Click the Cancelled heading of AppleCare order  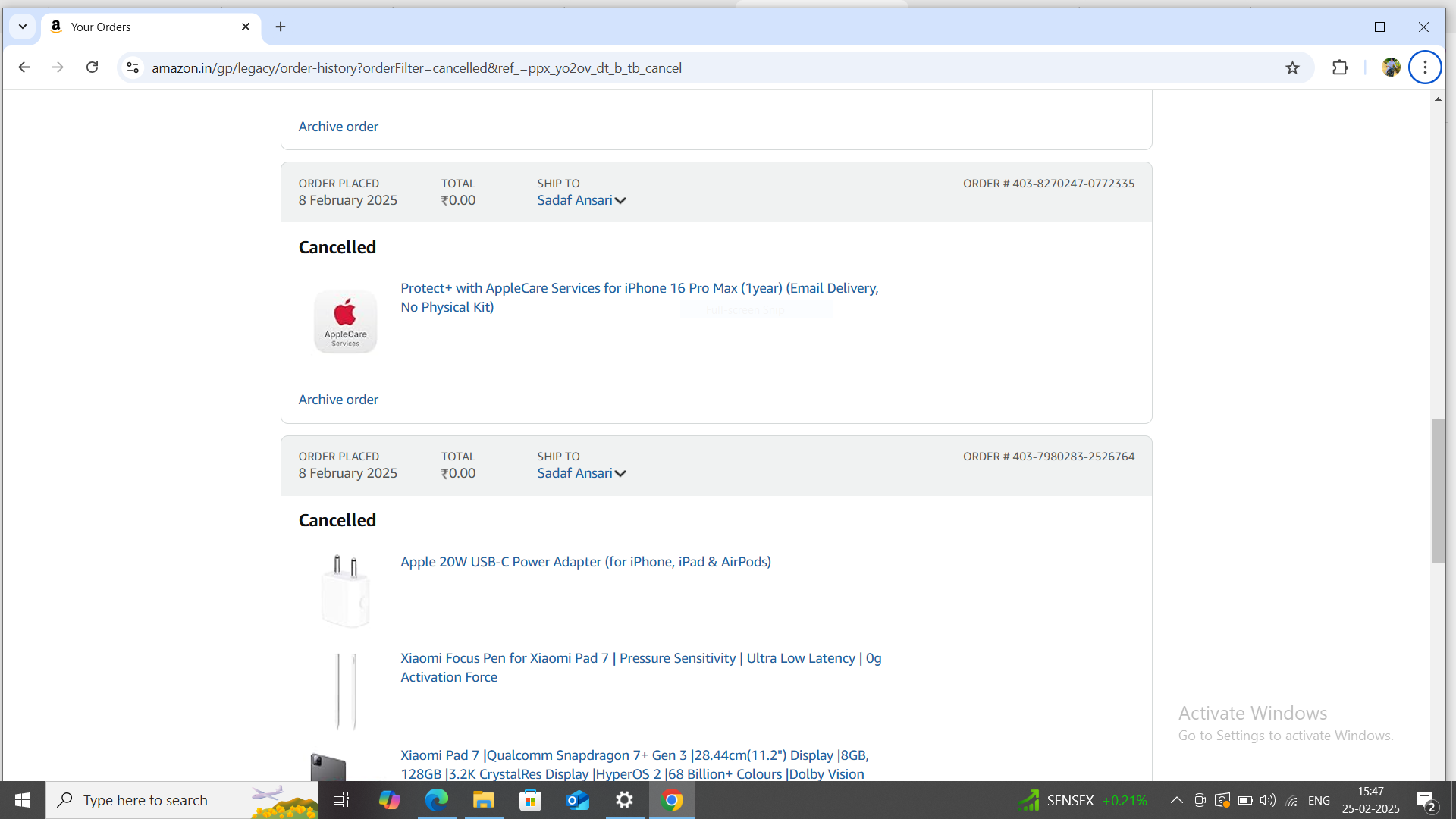tap(337, 247)
